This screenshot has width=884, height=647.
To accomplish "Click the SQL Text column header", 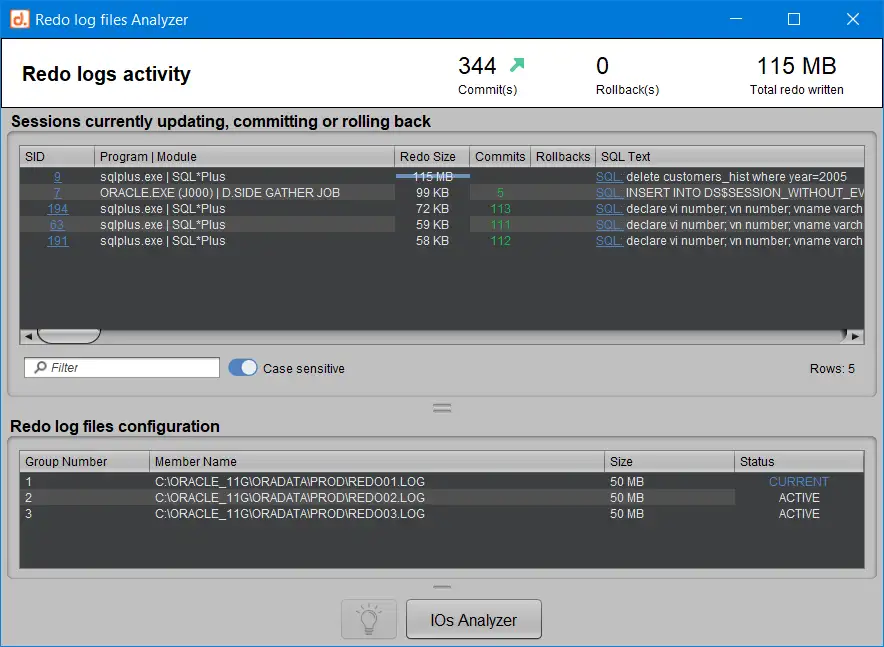I will click(730, 157).
